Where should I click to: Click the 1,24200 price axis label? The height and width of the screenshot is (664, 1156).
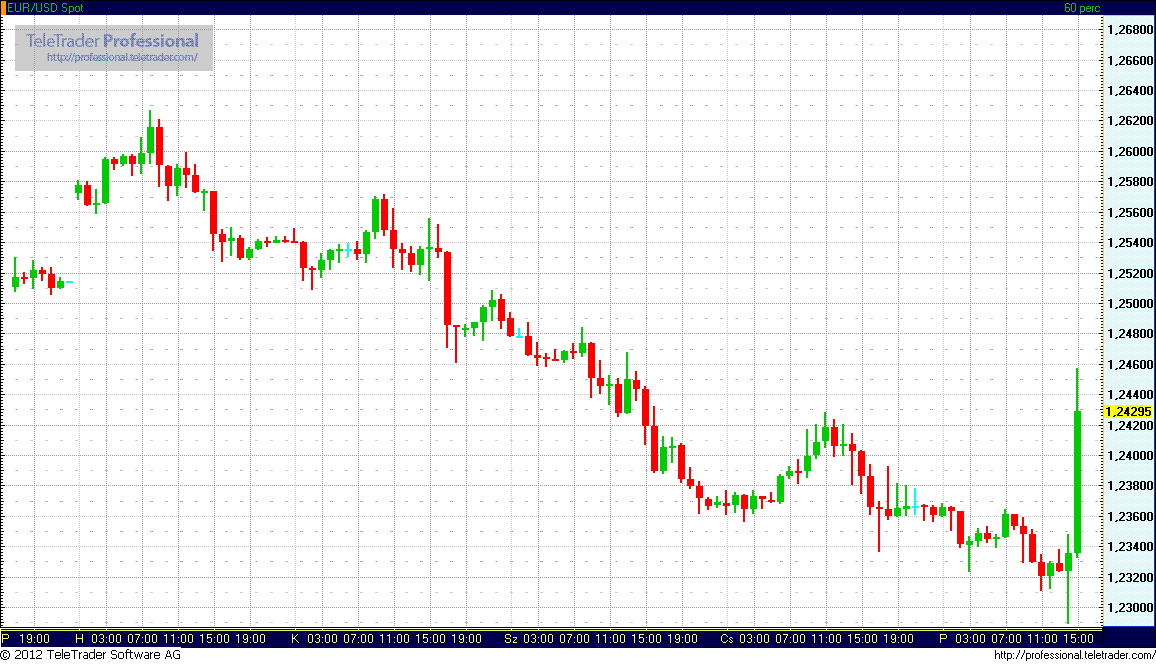pos(1129,425)
